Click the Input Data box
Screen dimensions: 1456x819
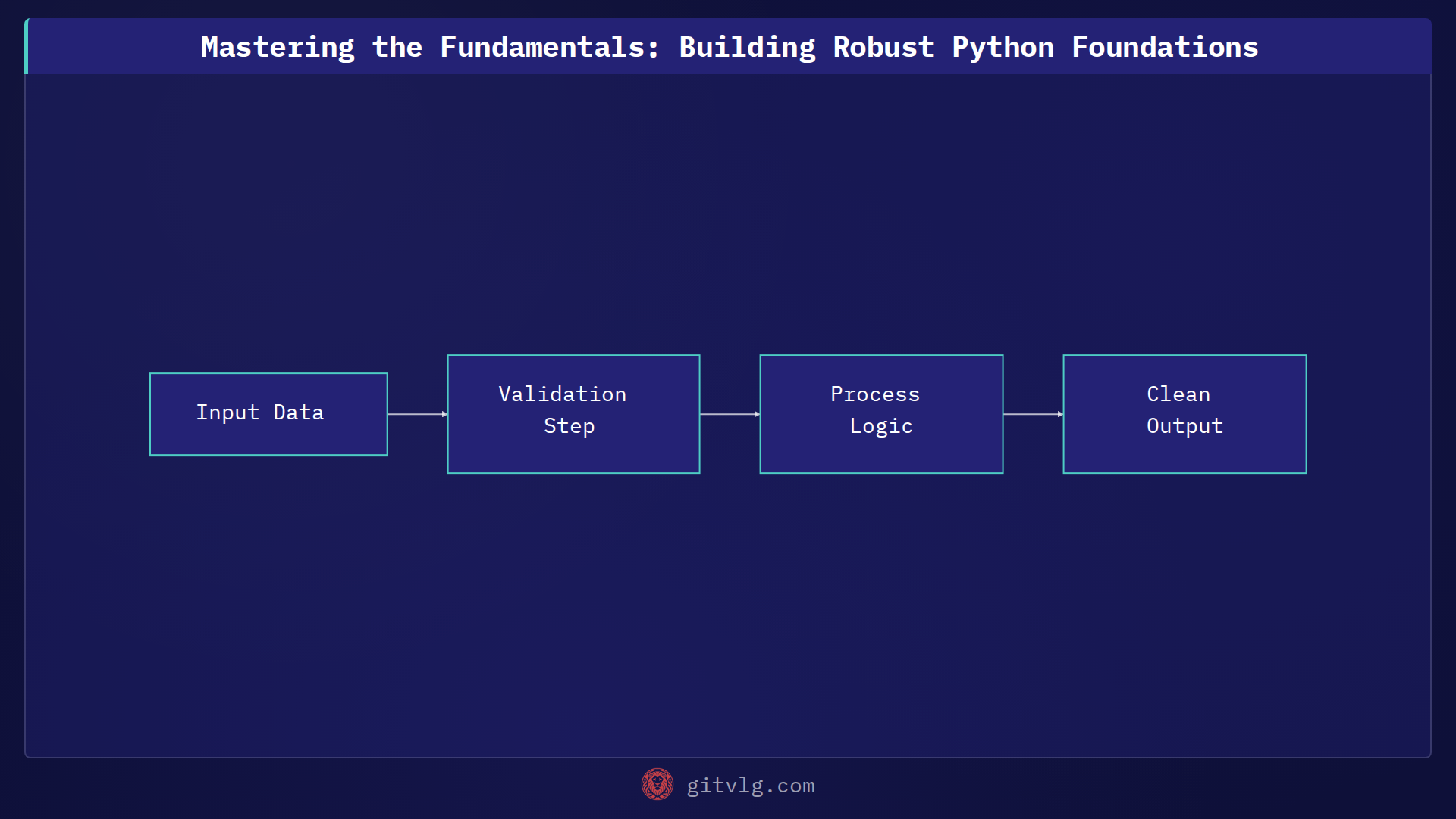268,414
